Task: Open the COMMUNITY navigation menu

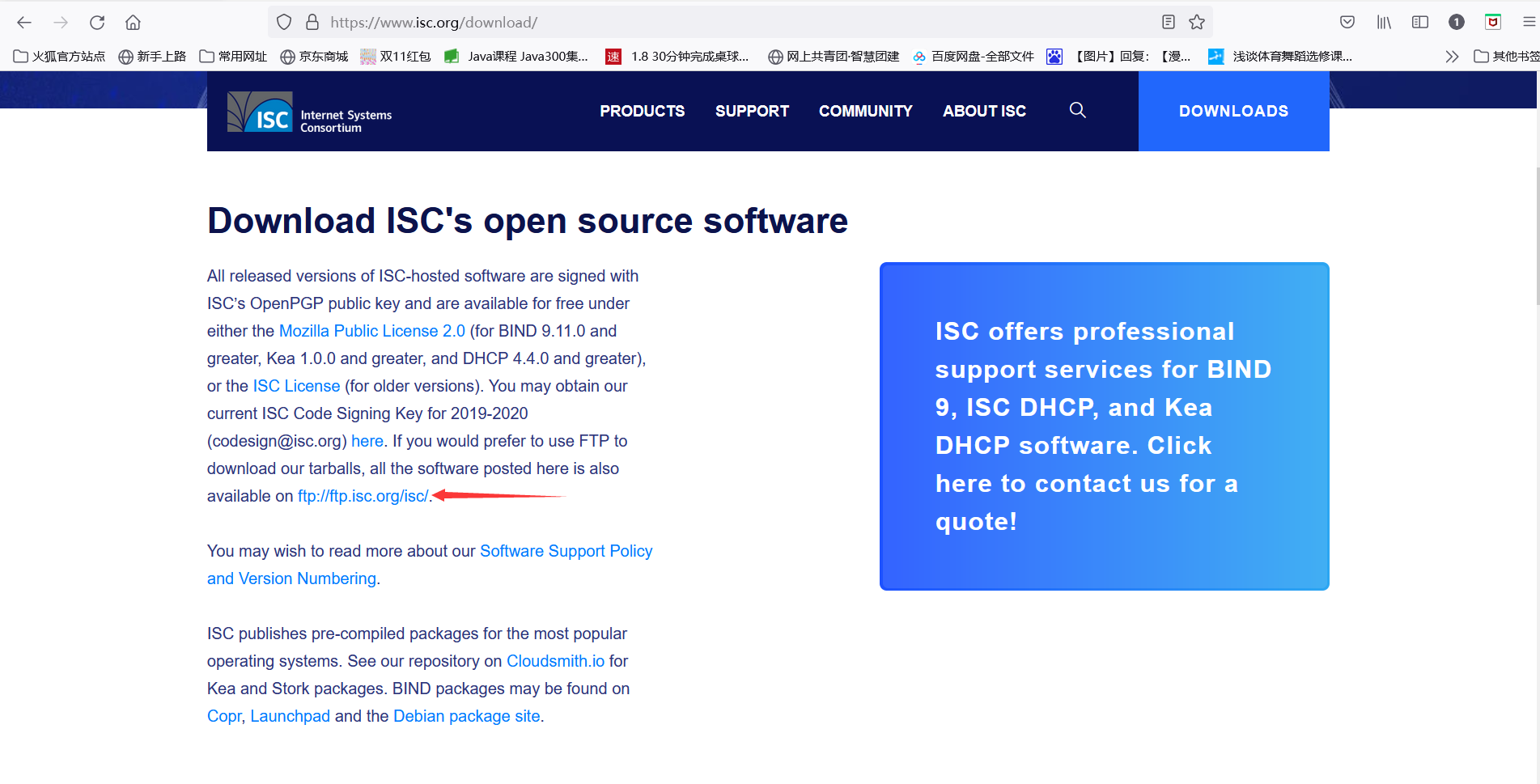Action: click(865, 110)
